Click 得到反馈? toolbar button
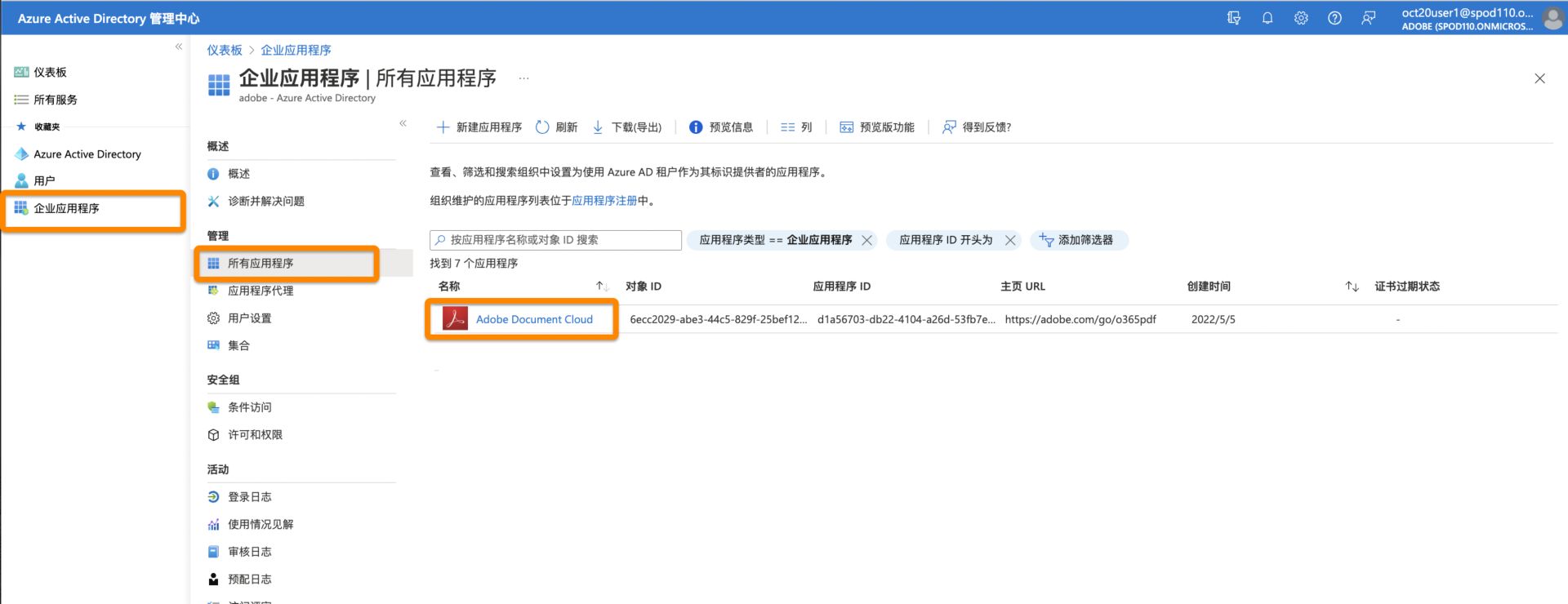 [977, 127]
